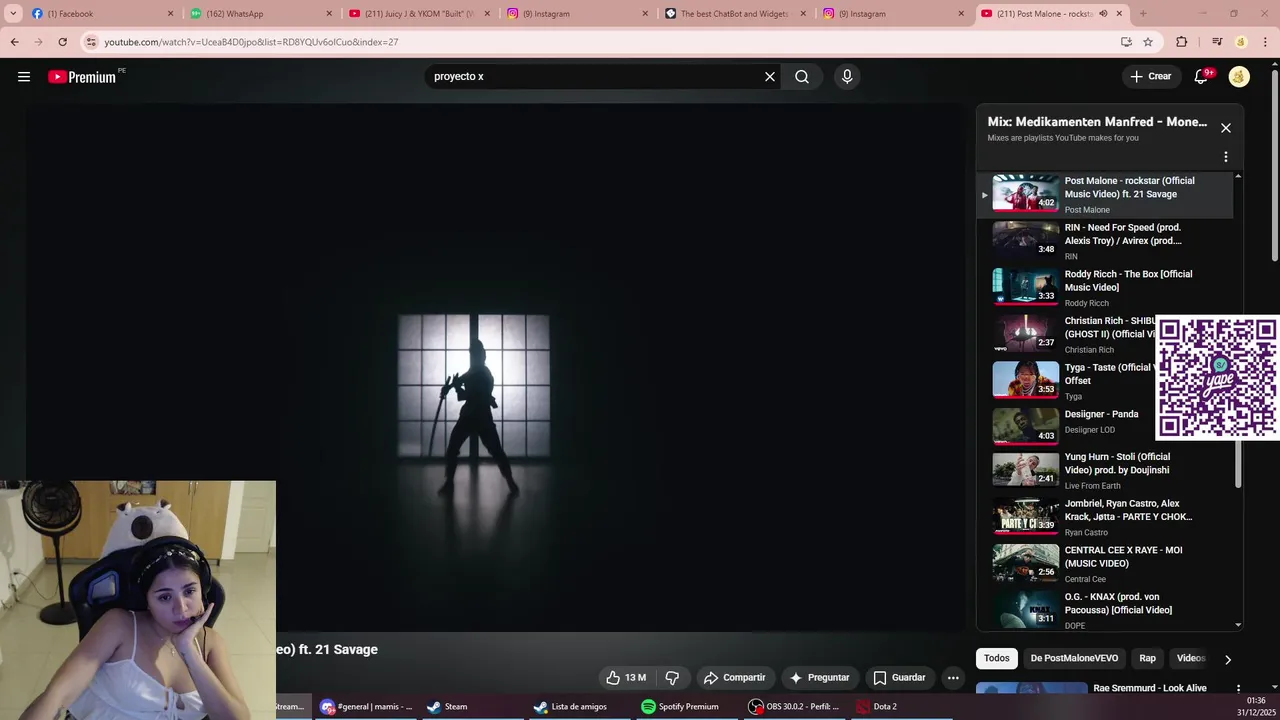Play Yung Hurn - Stoli in playlist
1280x720 pixels.
click(1105, 471)
